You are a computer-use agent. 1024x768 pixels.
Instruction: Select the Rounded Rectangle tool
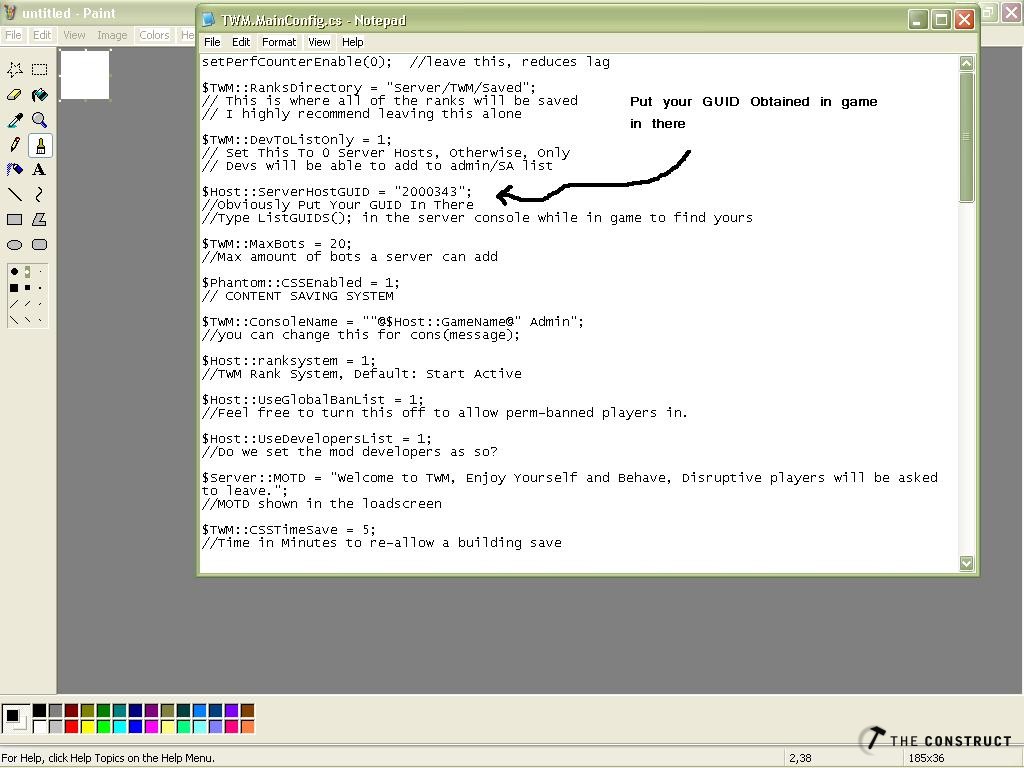tap(39, 245)
